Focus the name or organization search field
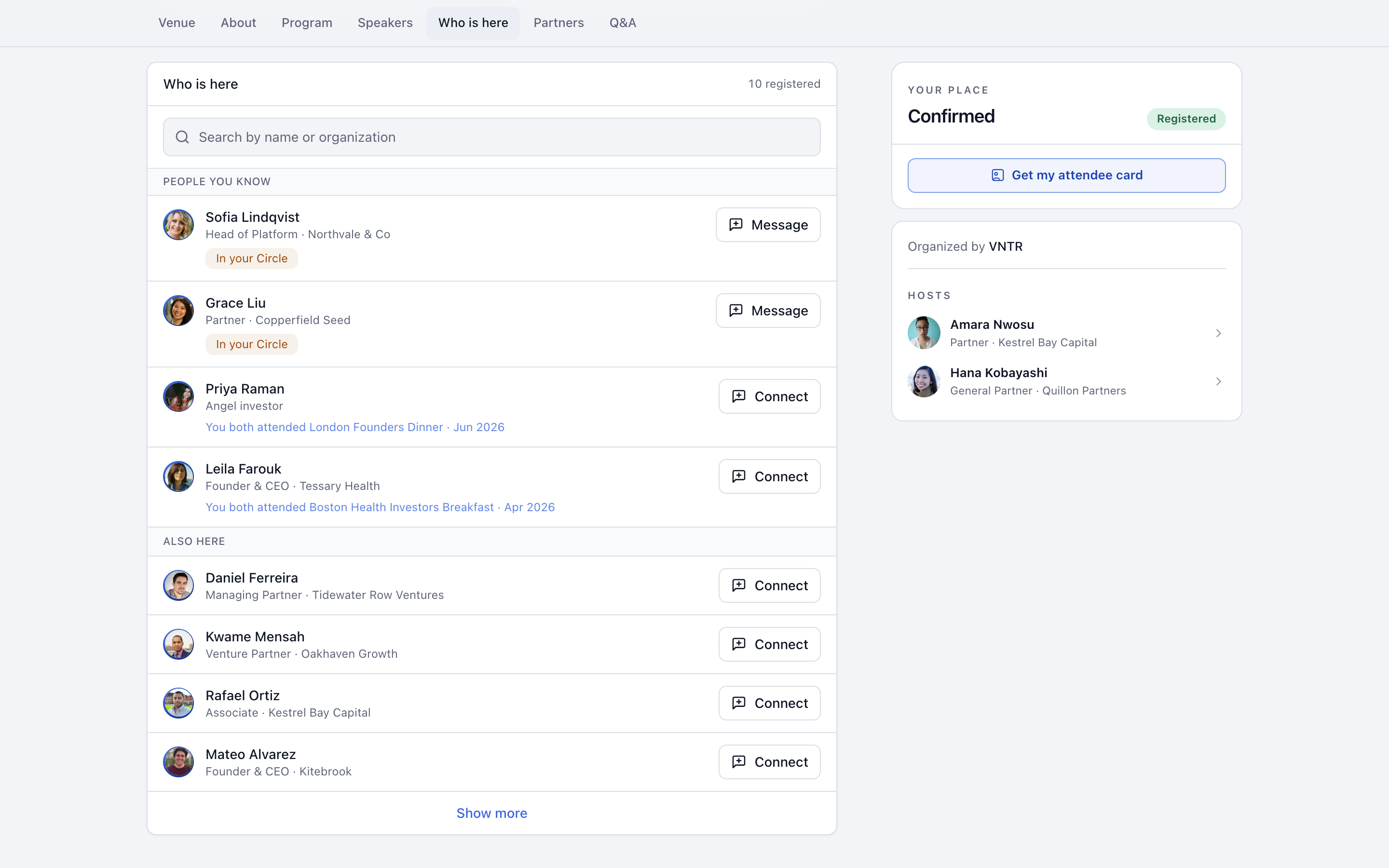Screen dimensions: 1389x868 tap(492, 137)
